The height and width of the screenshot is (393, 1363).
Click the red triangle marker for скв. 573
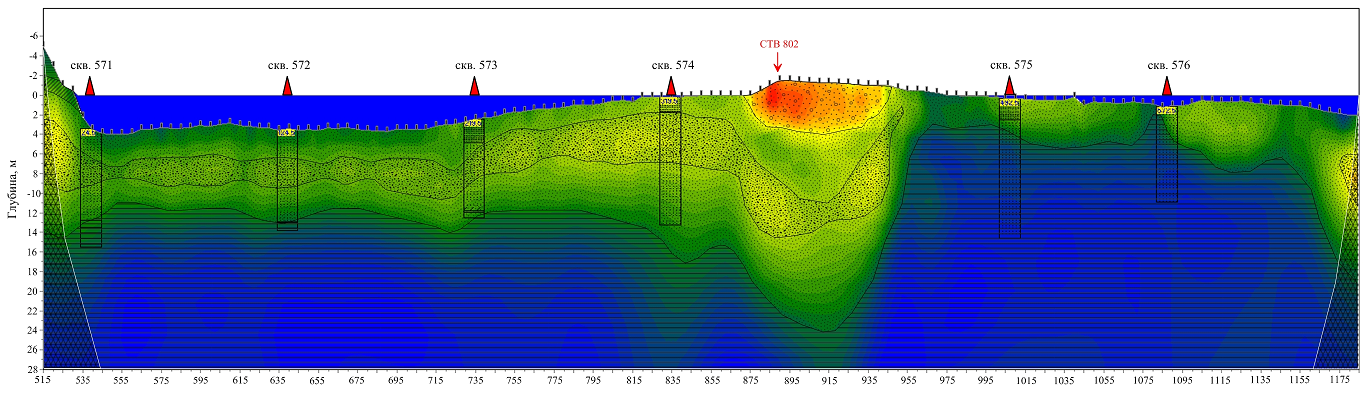point(474,86)
